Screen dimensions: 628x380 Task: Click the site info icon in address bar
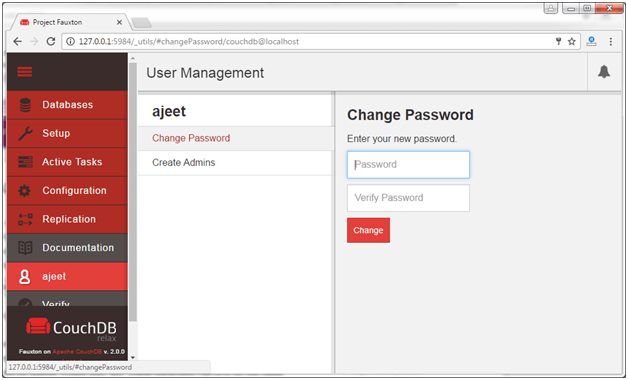coord(70,42)
